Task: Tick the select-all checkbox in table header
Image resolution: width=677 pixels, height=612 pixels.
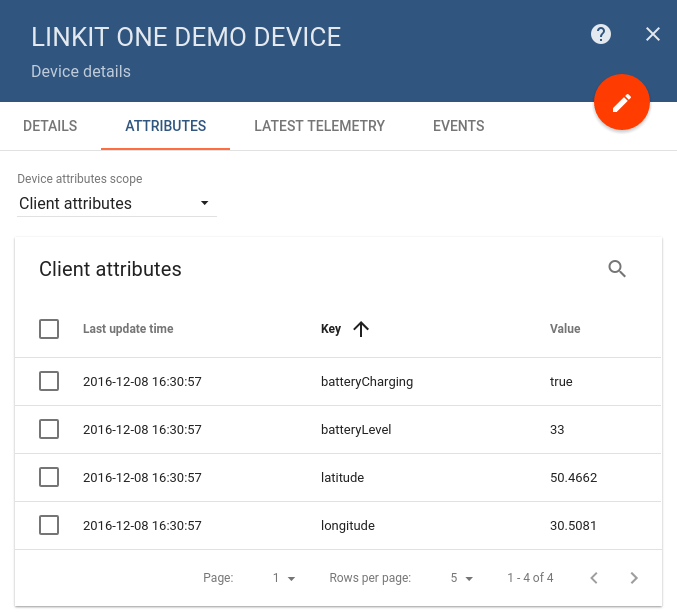Action: click(x=49, y=329)
